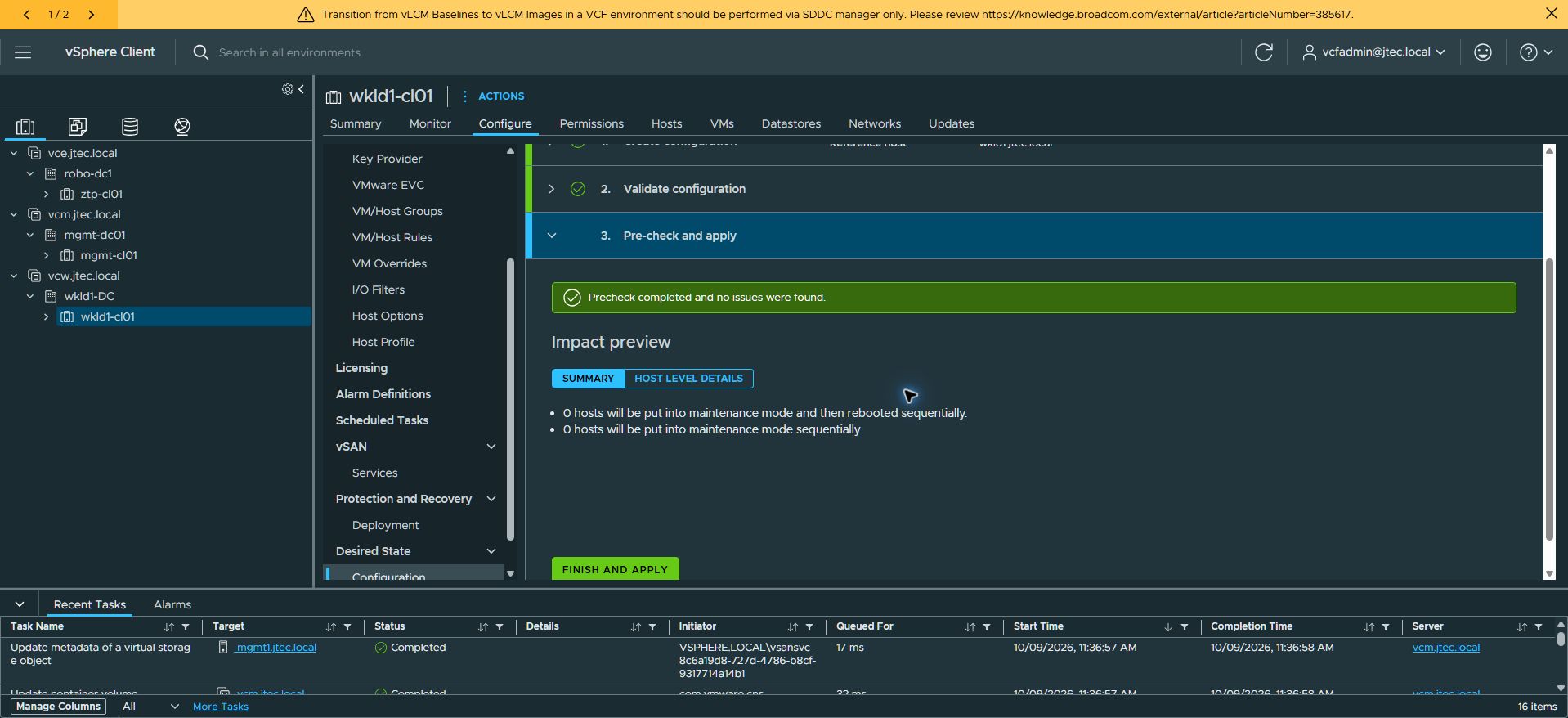Select the SUMMARY impact view
The image size is (1568, 718).
point(588,379)
